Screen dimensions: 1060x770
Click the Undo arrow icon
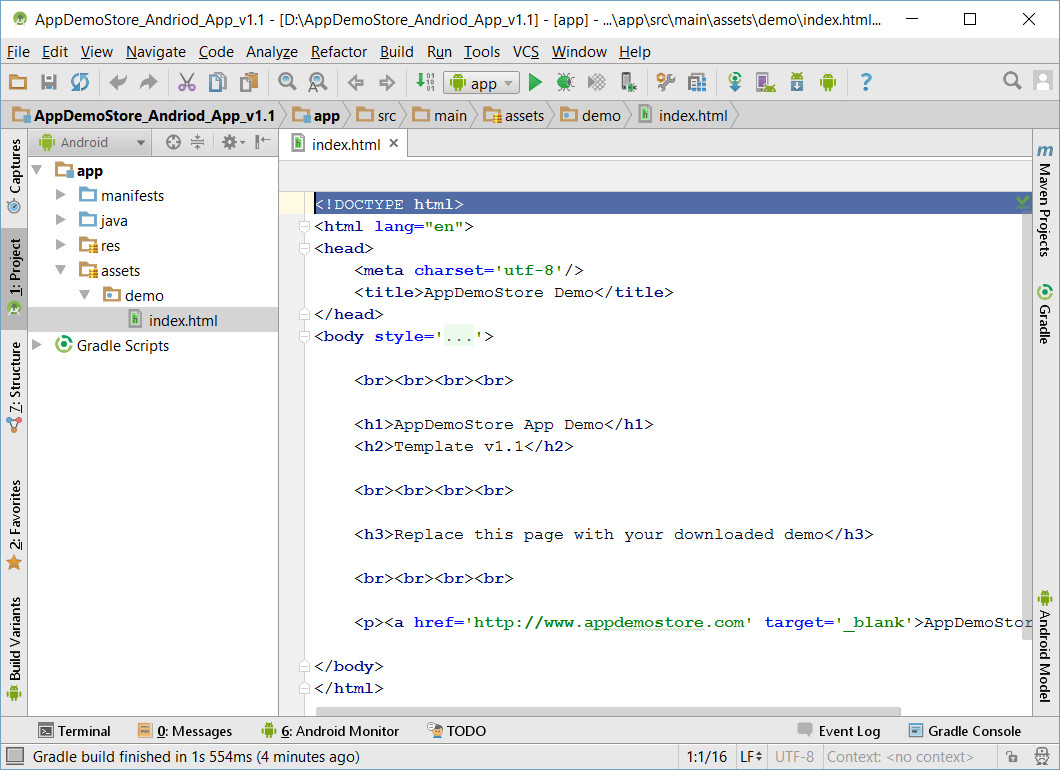coord(118,82)
